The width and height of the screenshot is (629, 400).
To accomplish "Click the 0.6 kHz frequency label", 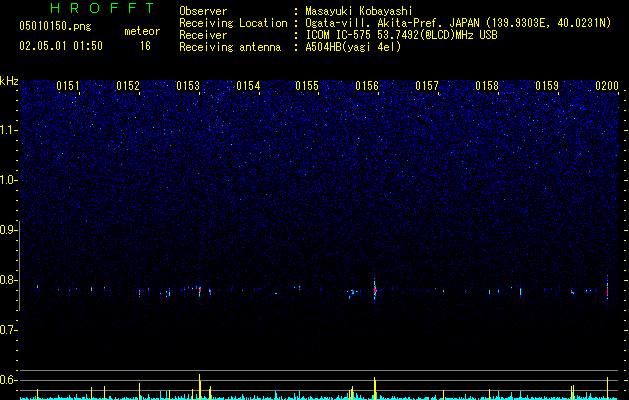I will click(x=8, y=380).
